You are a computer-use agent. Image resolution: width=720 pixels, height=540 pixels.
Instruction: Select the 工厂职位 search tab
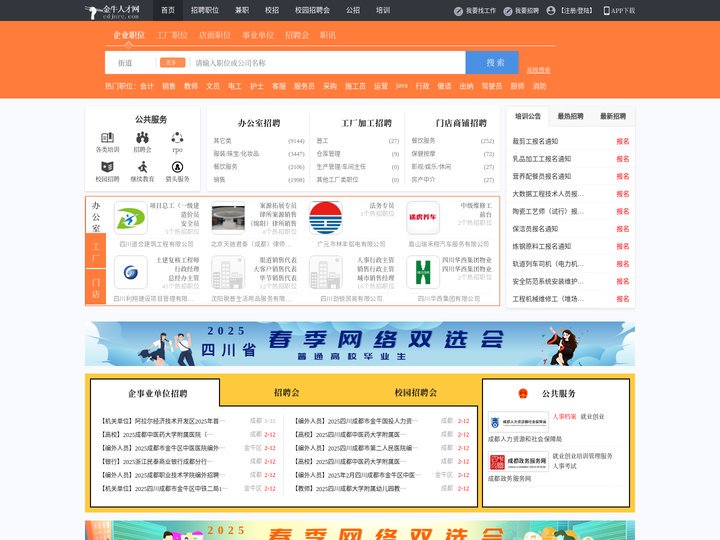click(172, 35)
